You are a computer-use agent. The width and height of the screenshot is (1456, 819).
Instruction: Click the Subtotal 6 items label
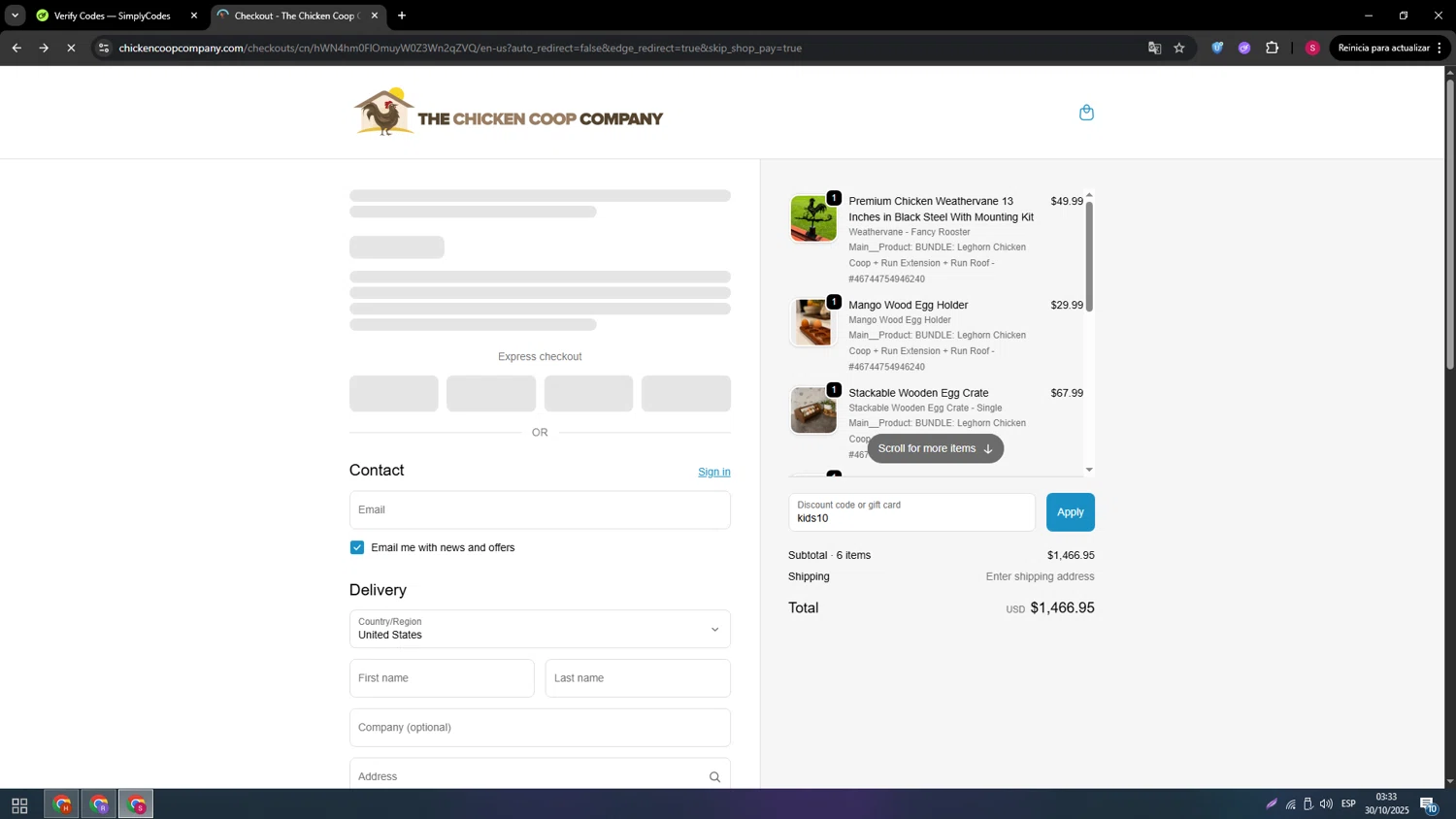[830, 555]
